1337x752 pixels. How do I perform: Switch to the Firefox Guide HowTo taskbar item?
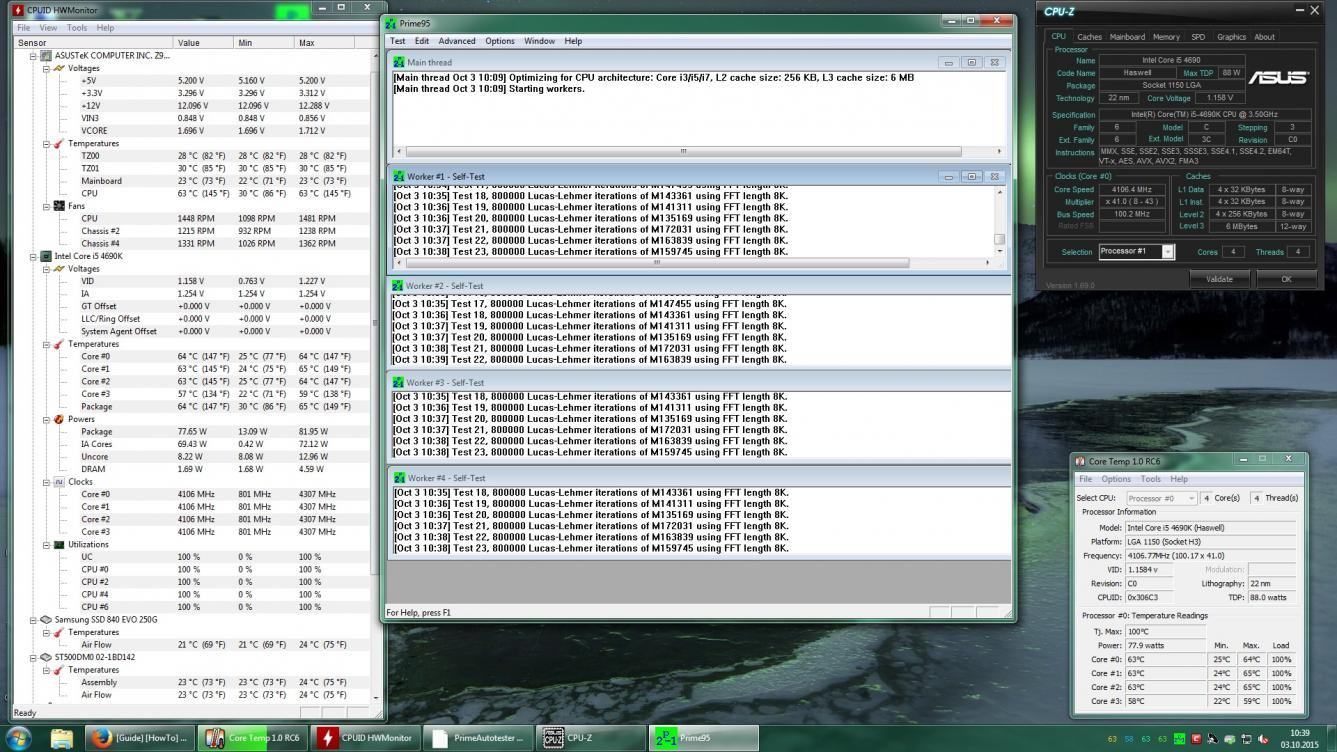tap(139, 738)
